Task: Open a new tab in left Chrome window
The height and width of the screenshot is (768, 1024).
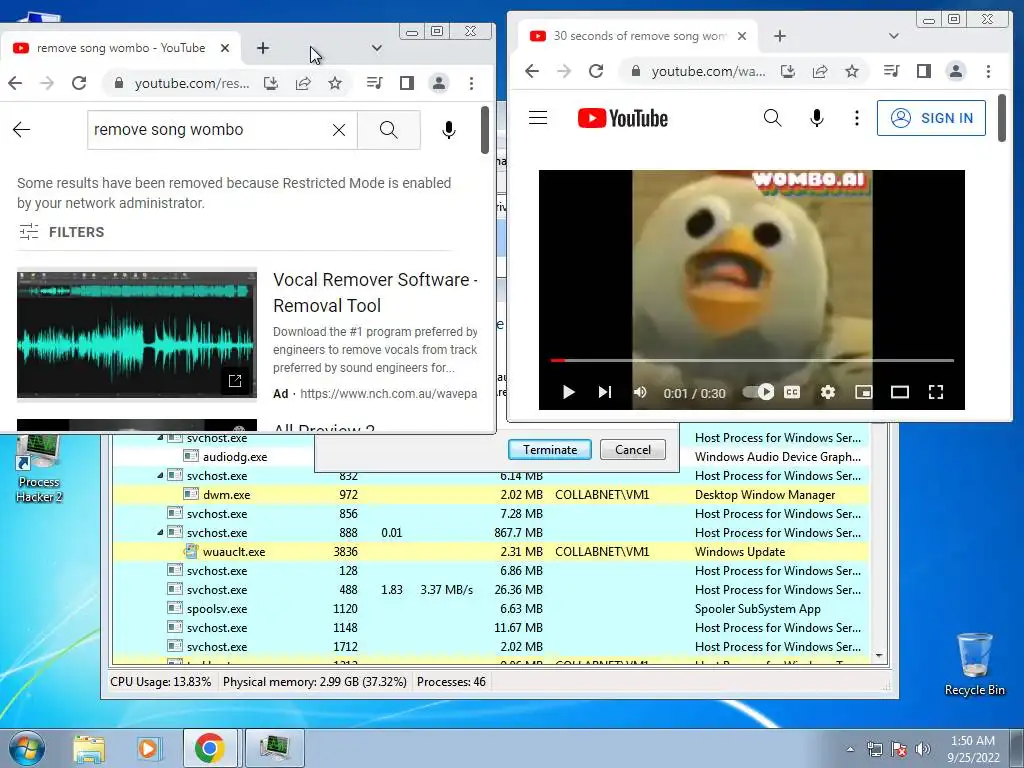Action: (x=263, y=48)
